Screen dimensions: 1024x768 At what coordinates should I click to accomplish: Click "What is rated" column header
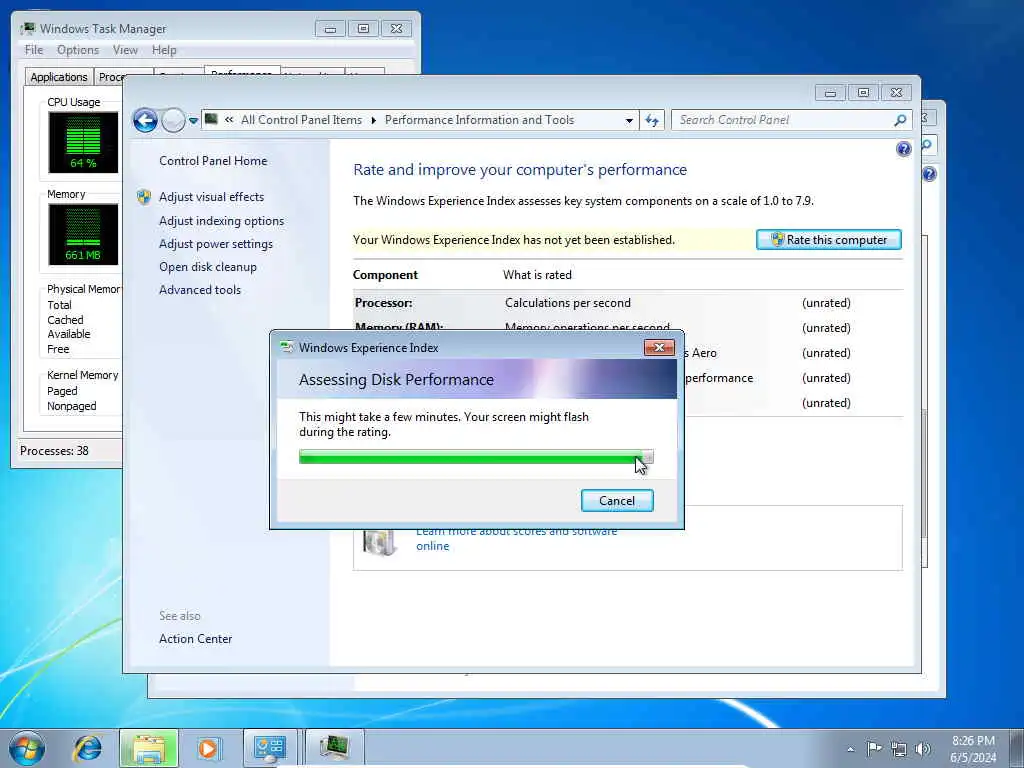point(537,275)
